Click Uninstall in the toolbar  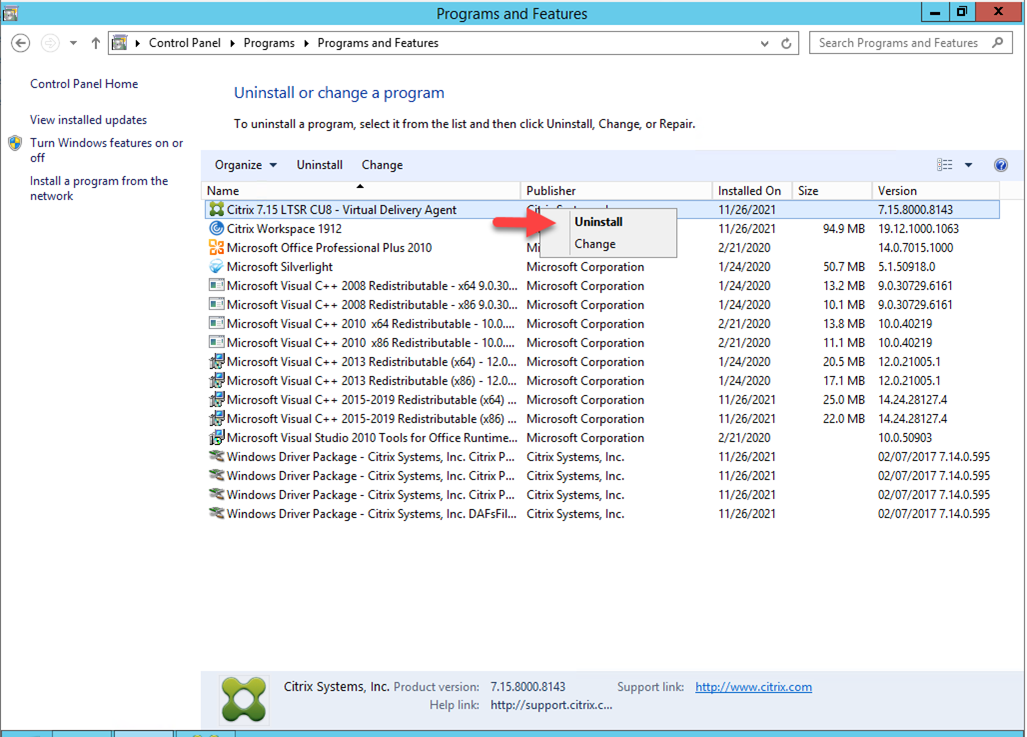(320, 165)
